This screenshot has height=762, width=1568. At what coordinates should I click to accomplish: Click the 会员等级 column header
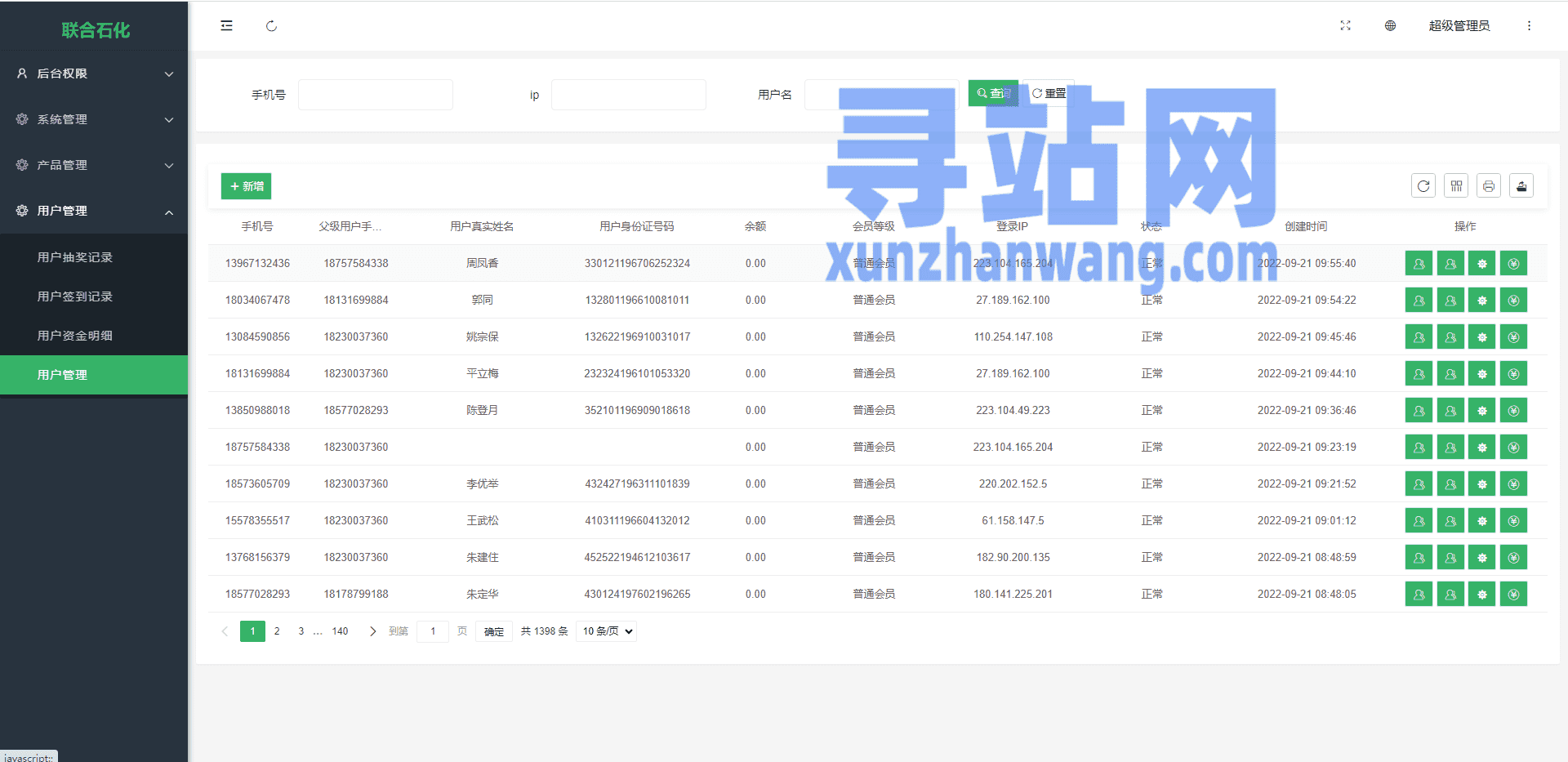874,226
